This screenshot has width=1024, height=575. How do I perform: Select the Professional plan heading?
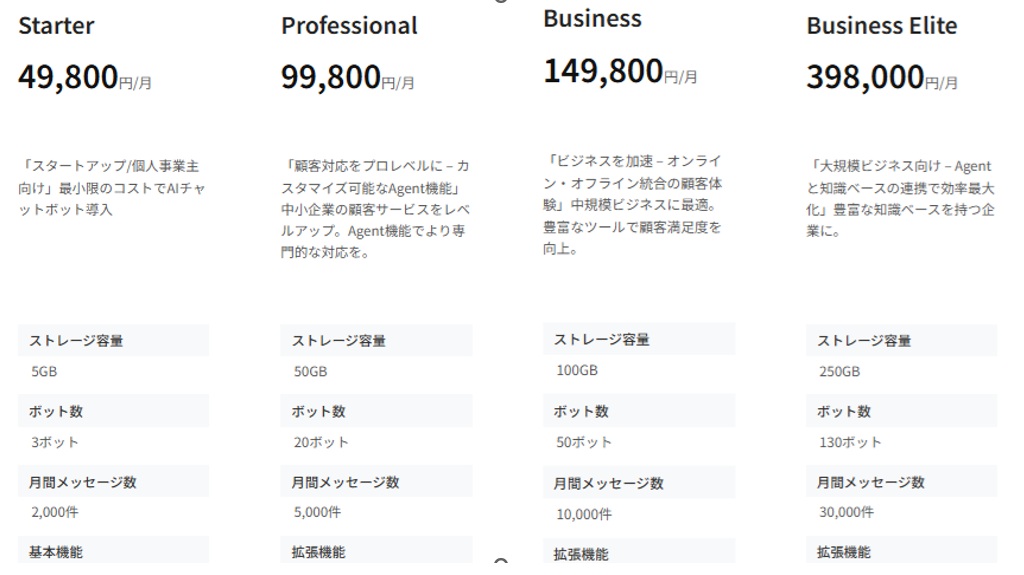349,26
